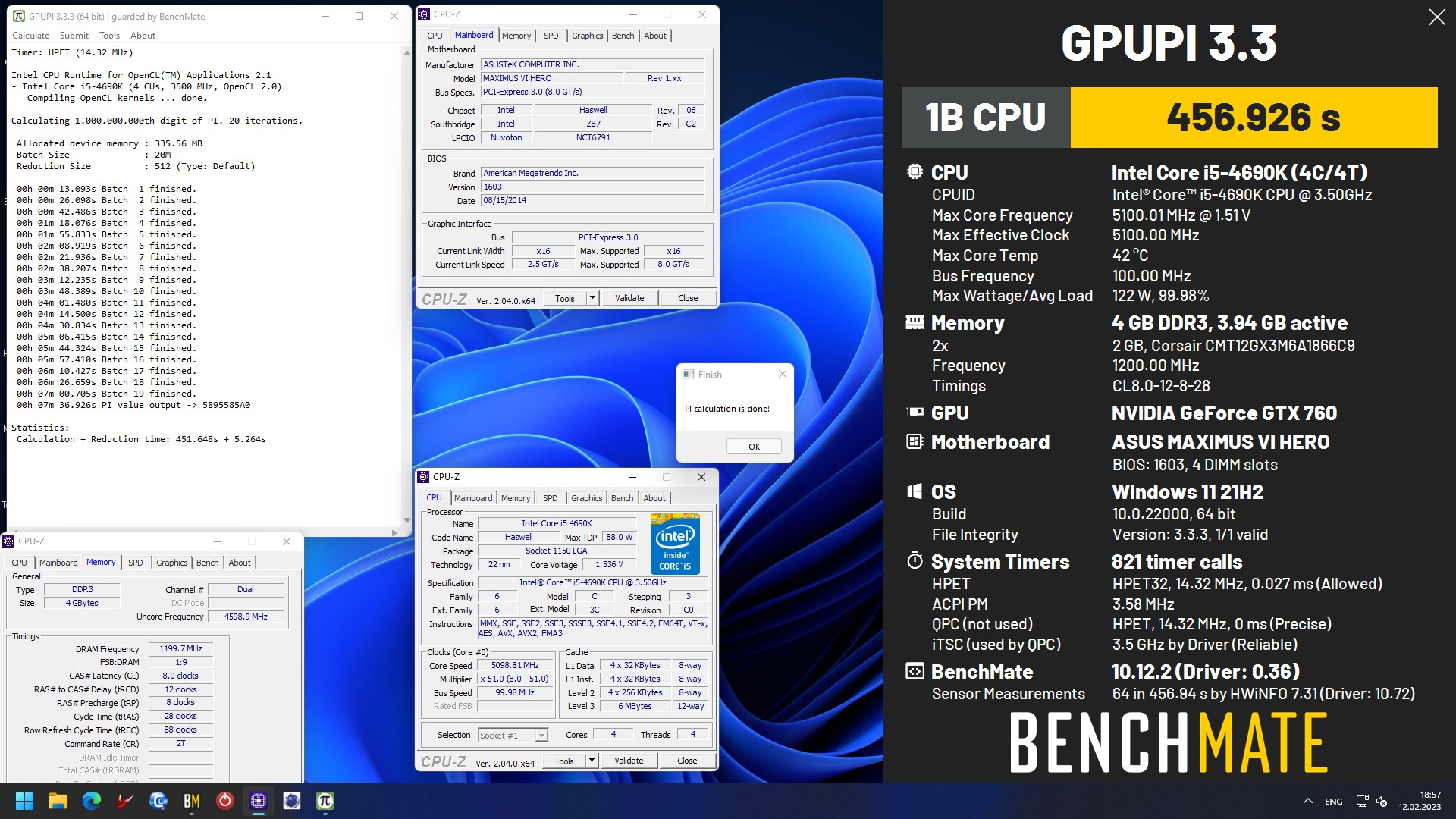
Task: Open the Calculate menu in GPUPI
Action: [30, 36]
